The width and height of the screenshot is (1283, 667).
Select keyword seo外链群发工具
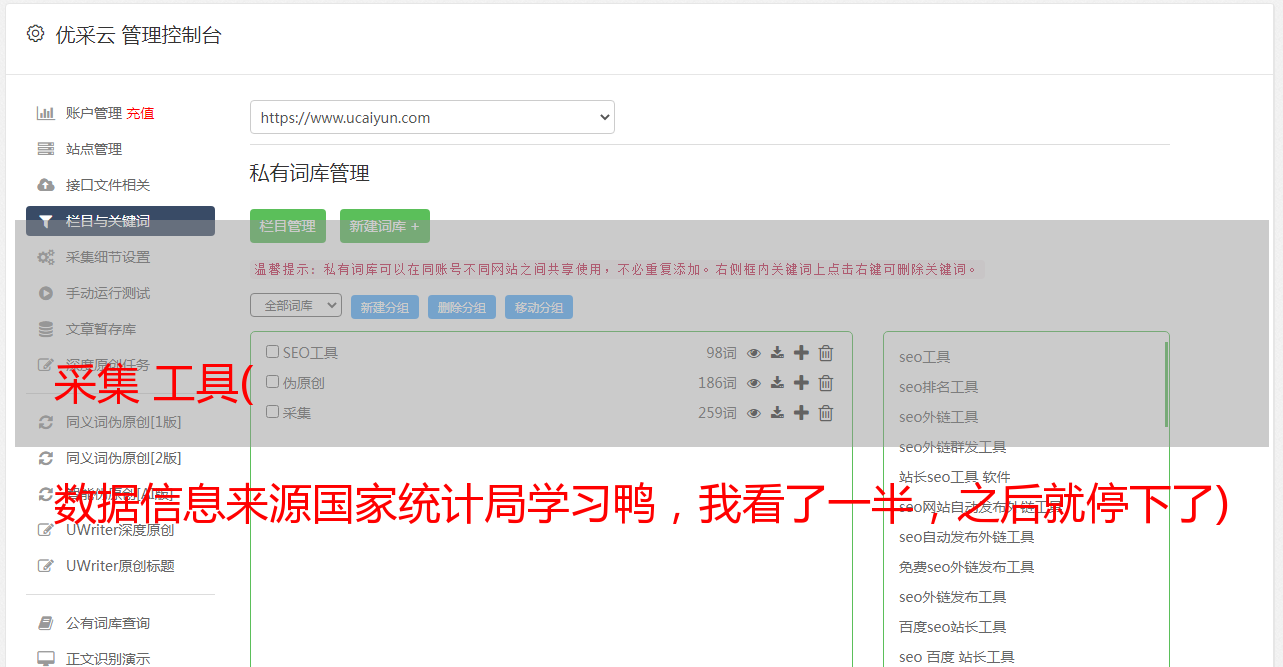pos(952,447)
